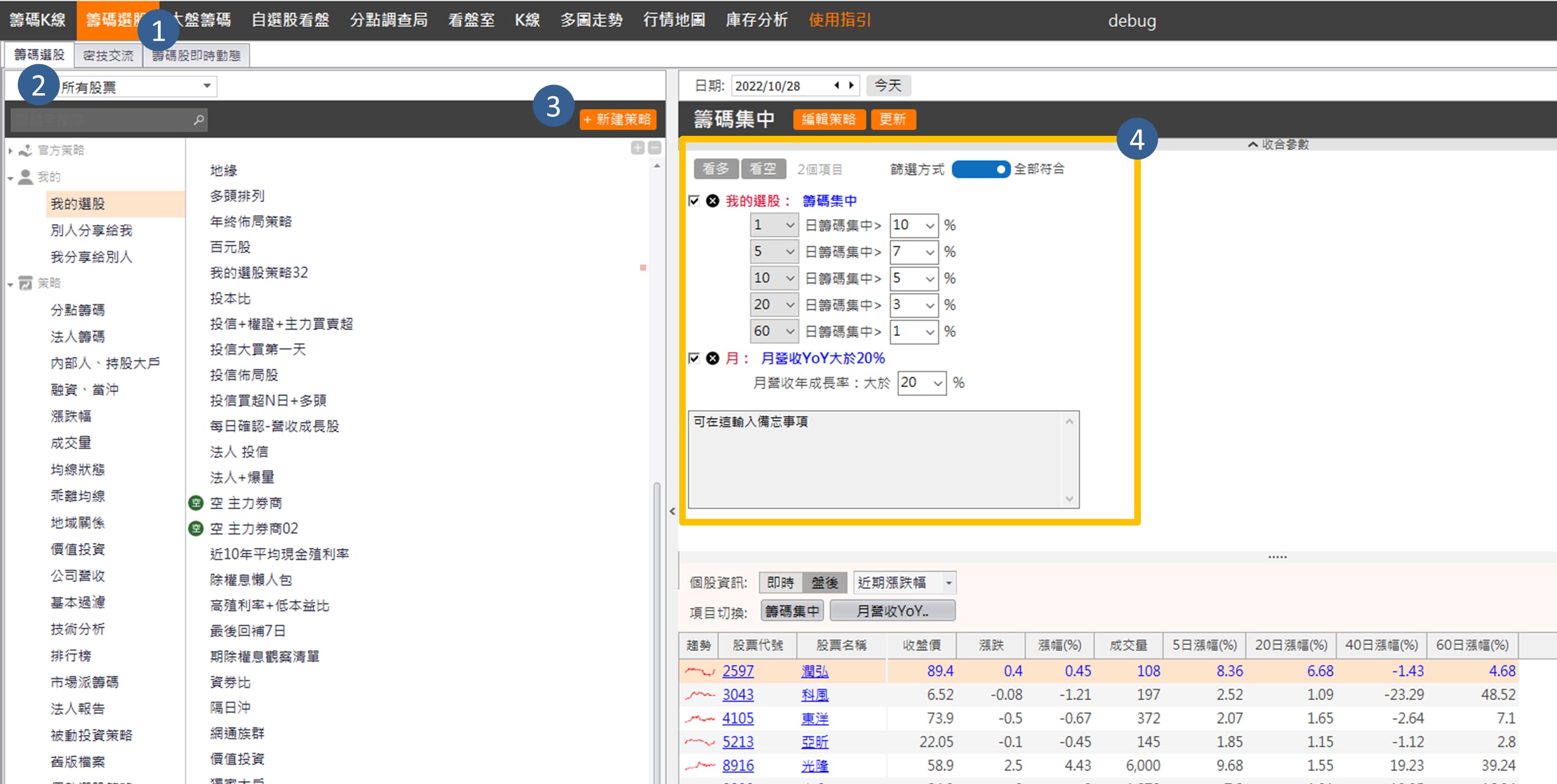Click trend sparkline for stock 4105
This screenshot has width=1557, height=784.
tap(699, 718)
